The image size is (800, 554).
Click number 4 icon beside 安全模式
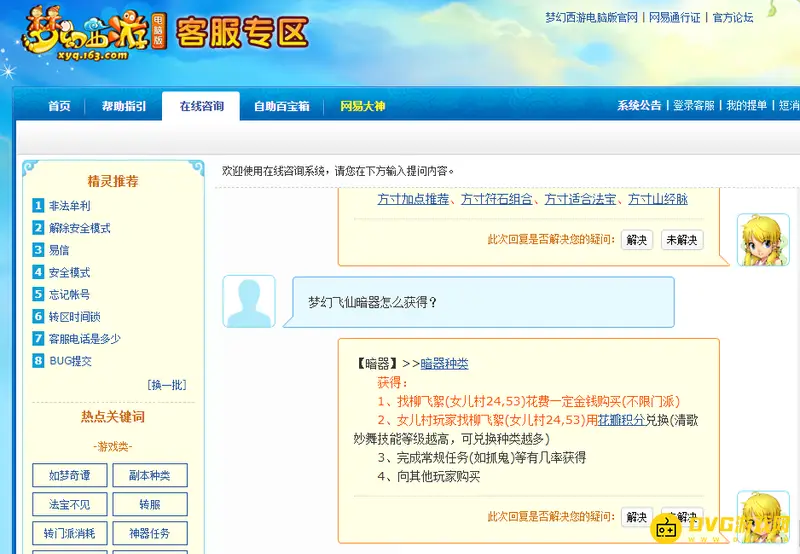38,272
